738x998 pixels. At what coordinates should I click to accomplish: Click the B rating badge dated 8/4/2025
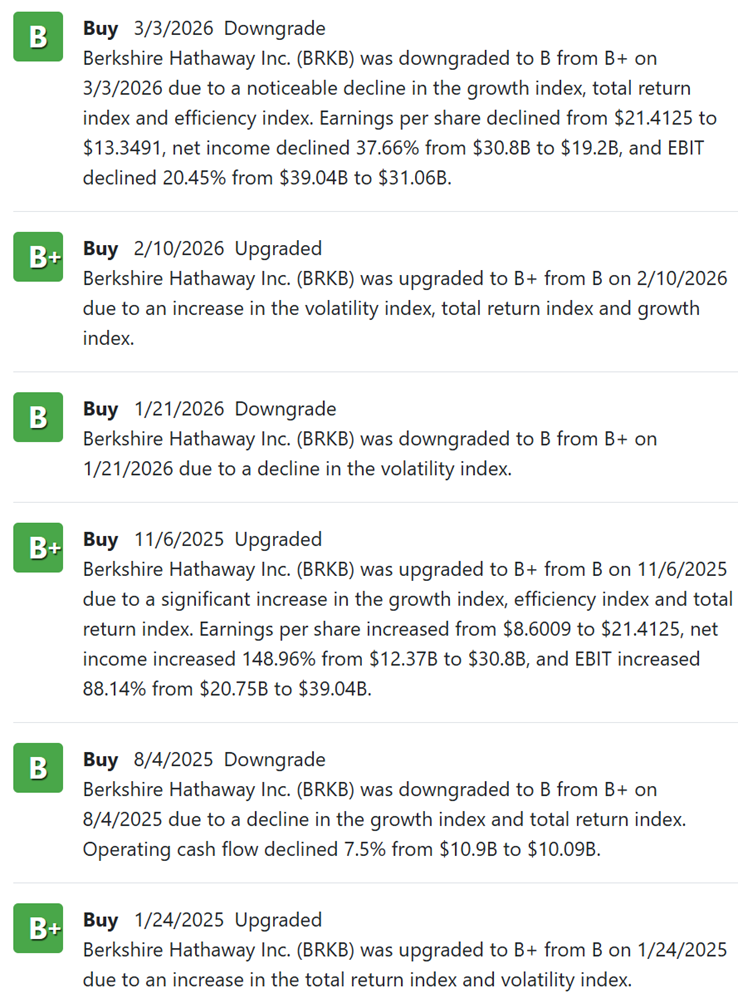pyautogui.click(x=38, y=768)
